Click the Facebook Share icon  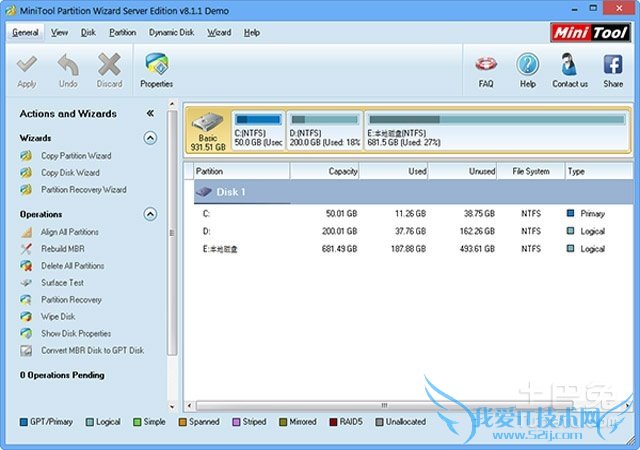(x=613, y=68)
